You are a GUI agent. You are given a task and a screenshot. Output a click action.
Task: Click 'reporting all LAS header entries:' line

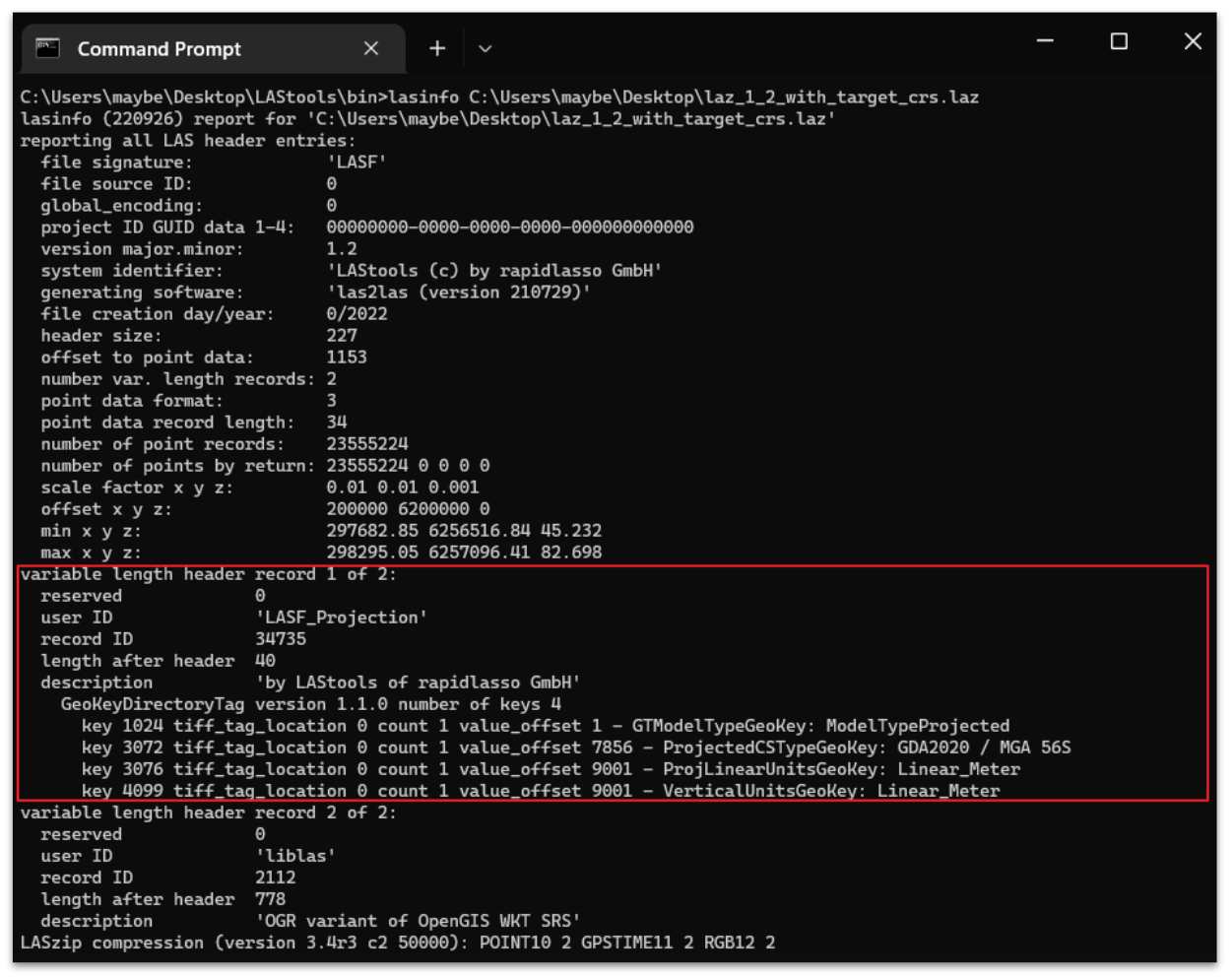pyautogui.click(x=188, y=141)
